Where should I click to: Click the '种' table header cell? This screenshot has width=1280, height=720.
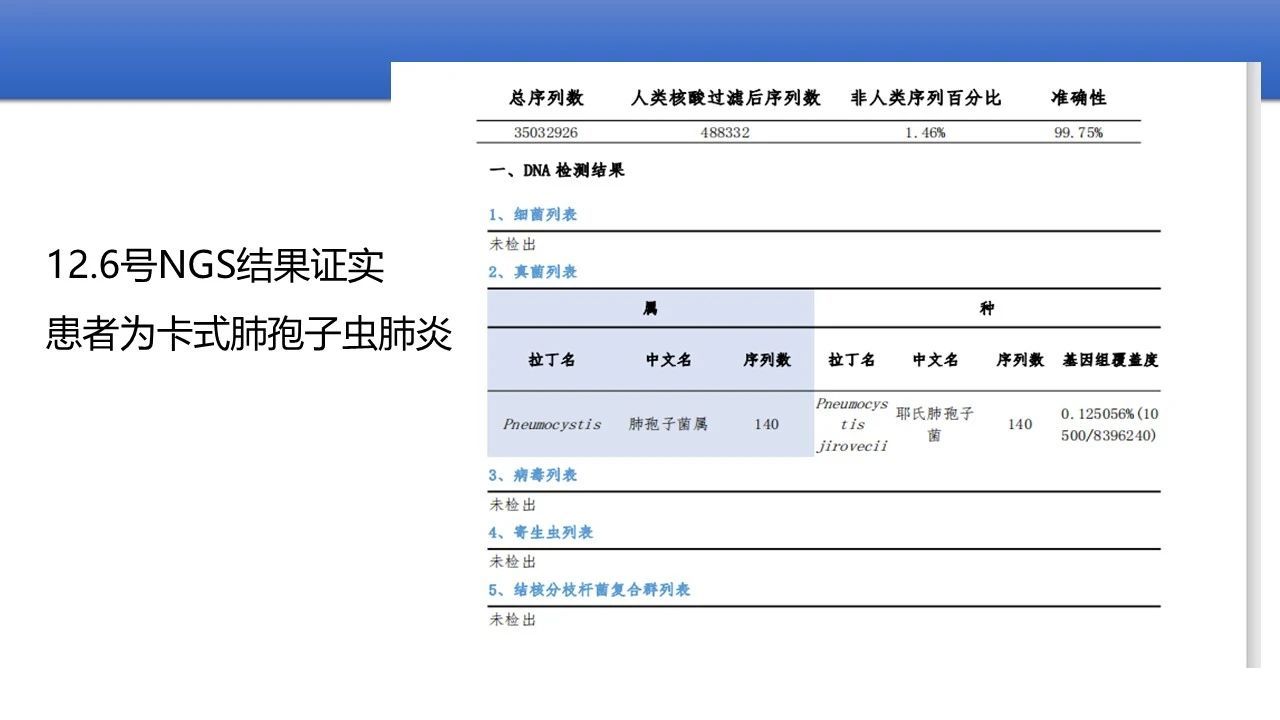click(987, 309)
